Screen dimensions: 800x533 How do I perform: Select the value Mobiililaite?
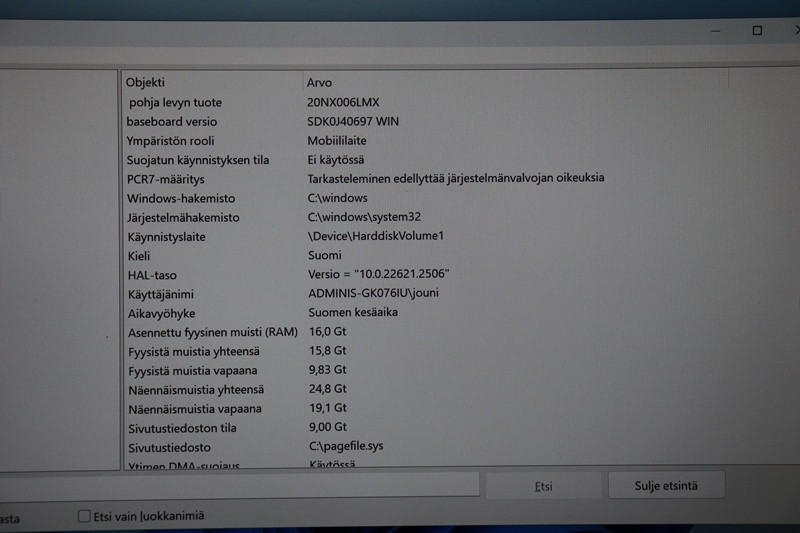tap(337, 140)
